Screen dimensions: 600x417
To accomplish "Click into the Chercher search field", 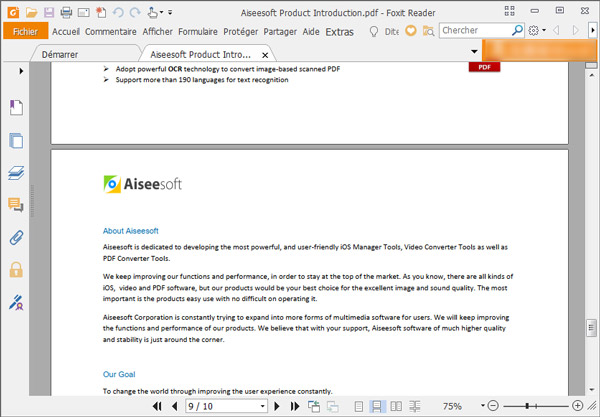I will point(476,30).
